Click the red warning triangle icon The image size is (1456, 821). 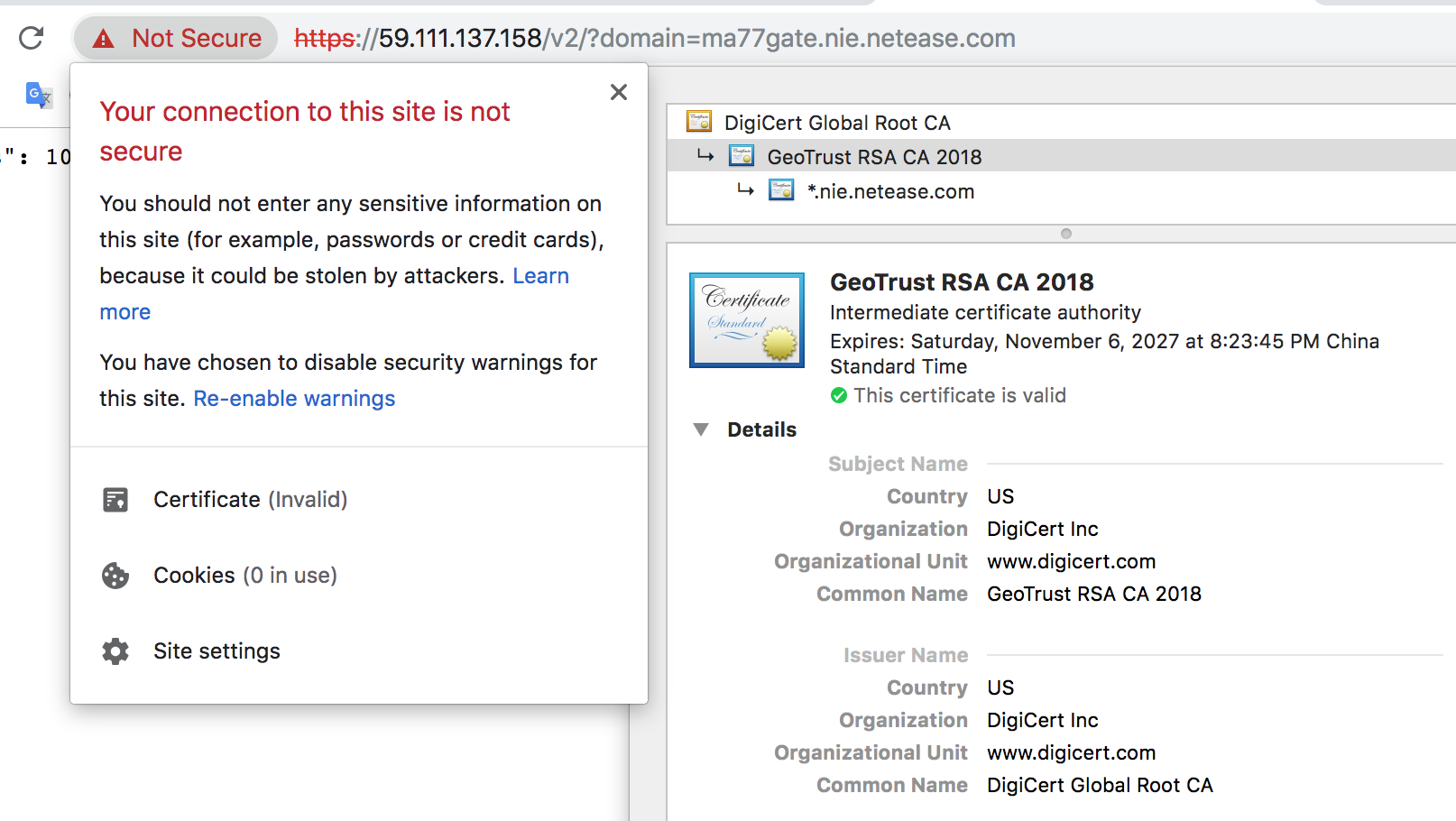tap(104, 39)
